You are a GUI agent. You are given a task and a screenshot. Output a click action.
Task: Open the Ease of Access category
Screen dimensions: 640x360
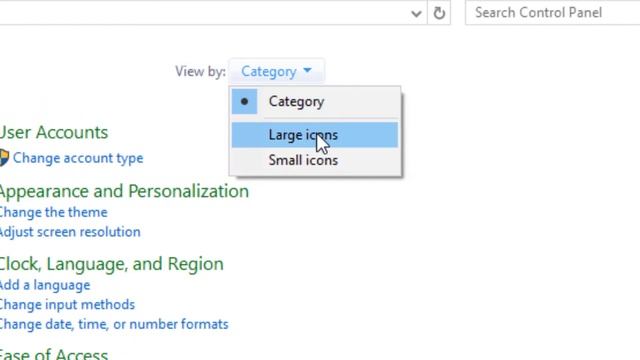coord(54,353)
